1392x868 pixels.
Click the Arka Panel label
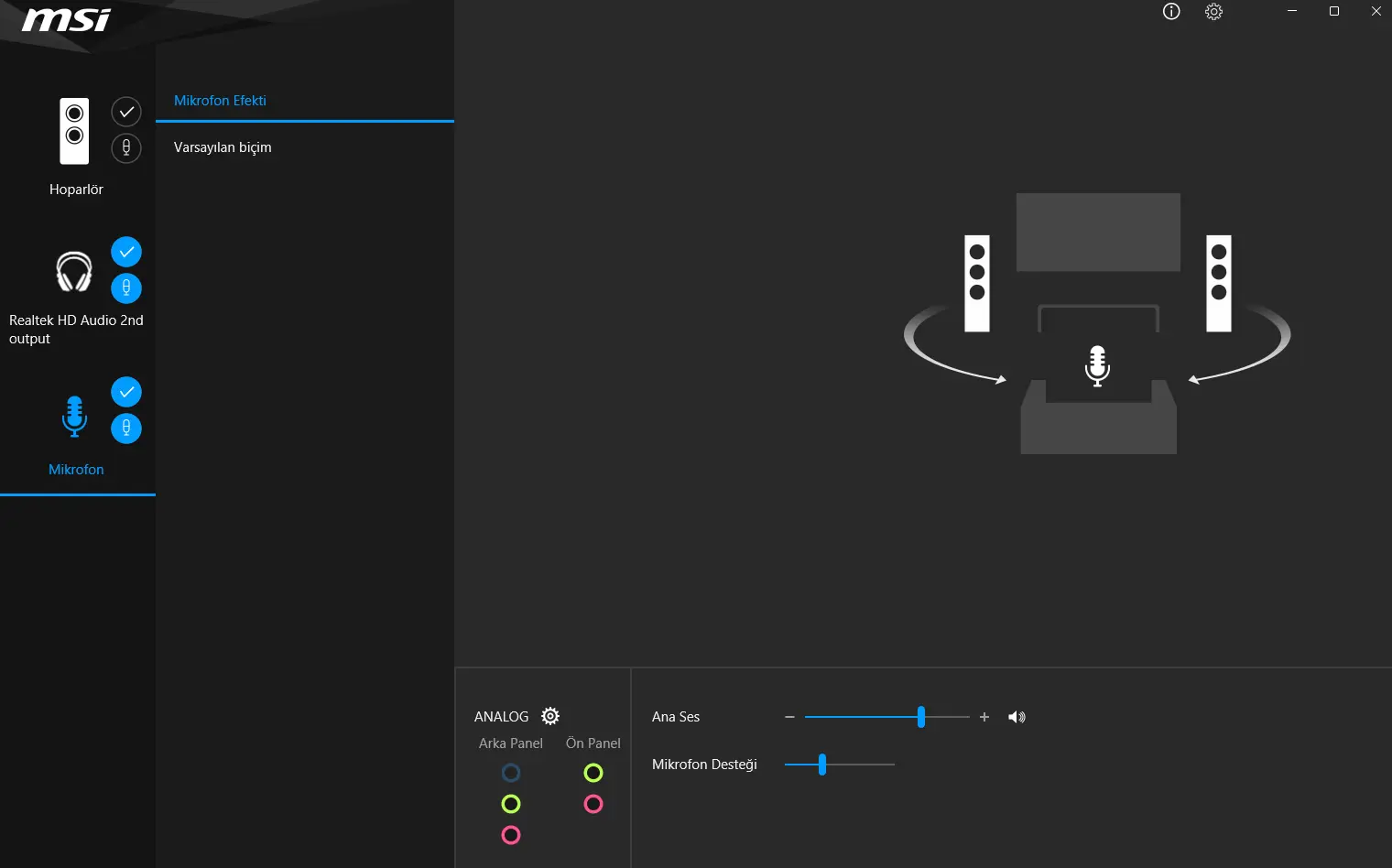point(511,743)
